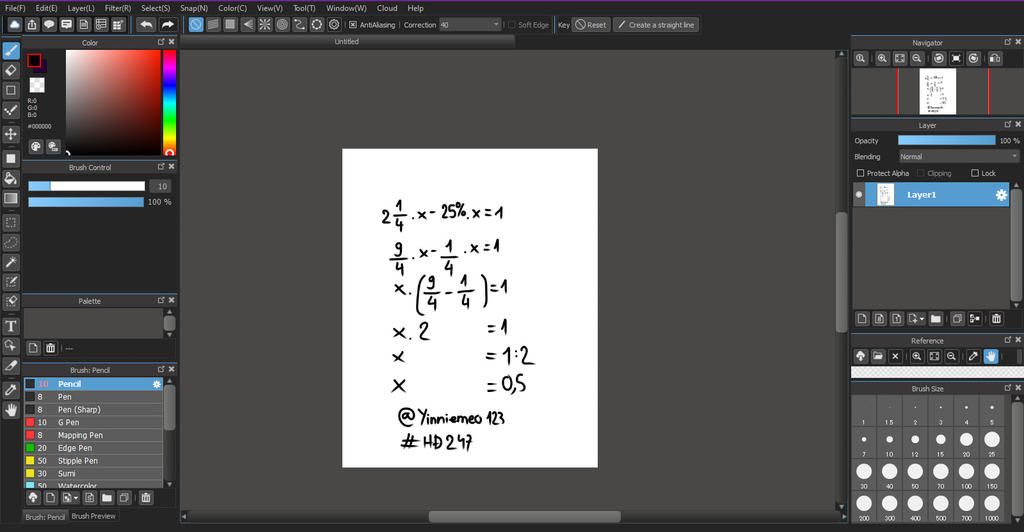Undock the Color panel with popout icon
Viewport: 1024px width, 532px height.
click(161, 42)
